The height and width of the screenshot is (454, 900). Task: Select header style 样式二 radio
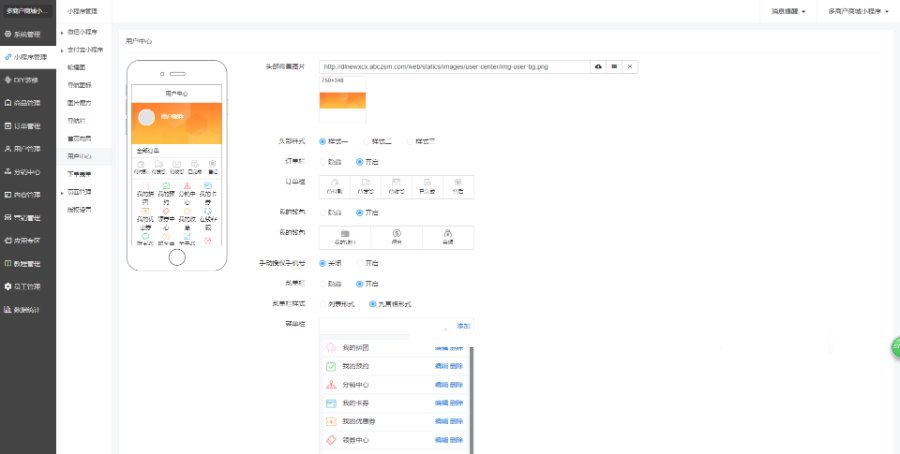coord(367,141)
